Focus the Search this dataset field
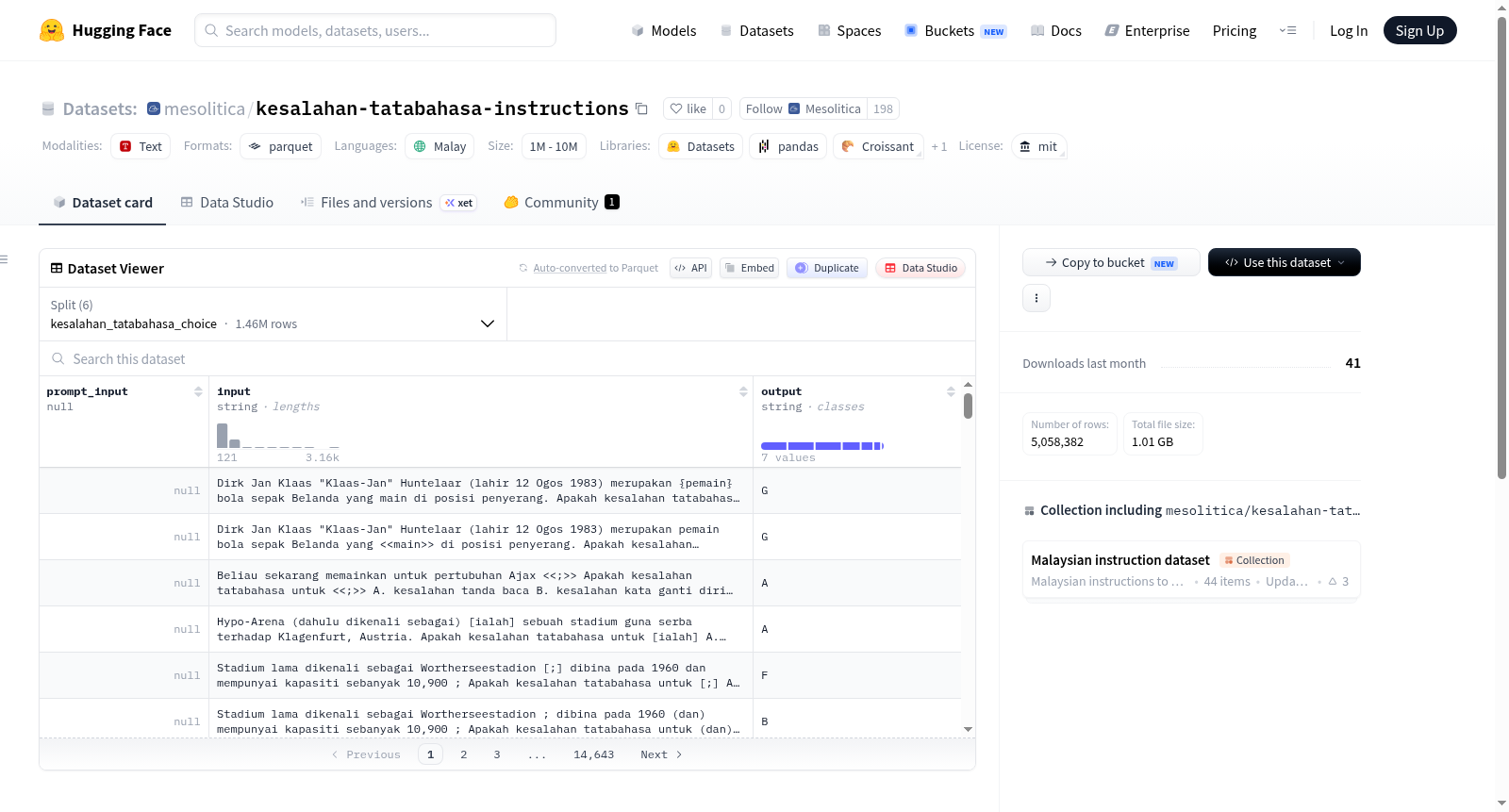 point(507,359)
